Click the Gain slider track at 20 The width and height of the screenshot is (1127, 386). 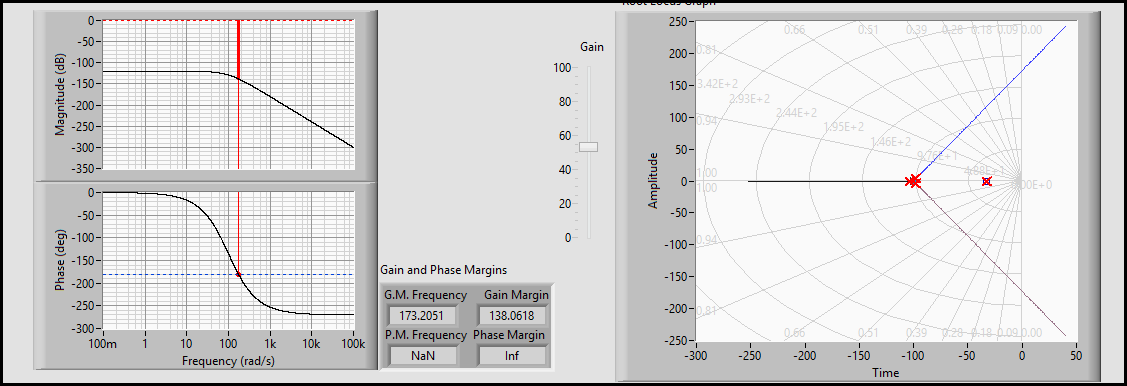589,203
